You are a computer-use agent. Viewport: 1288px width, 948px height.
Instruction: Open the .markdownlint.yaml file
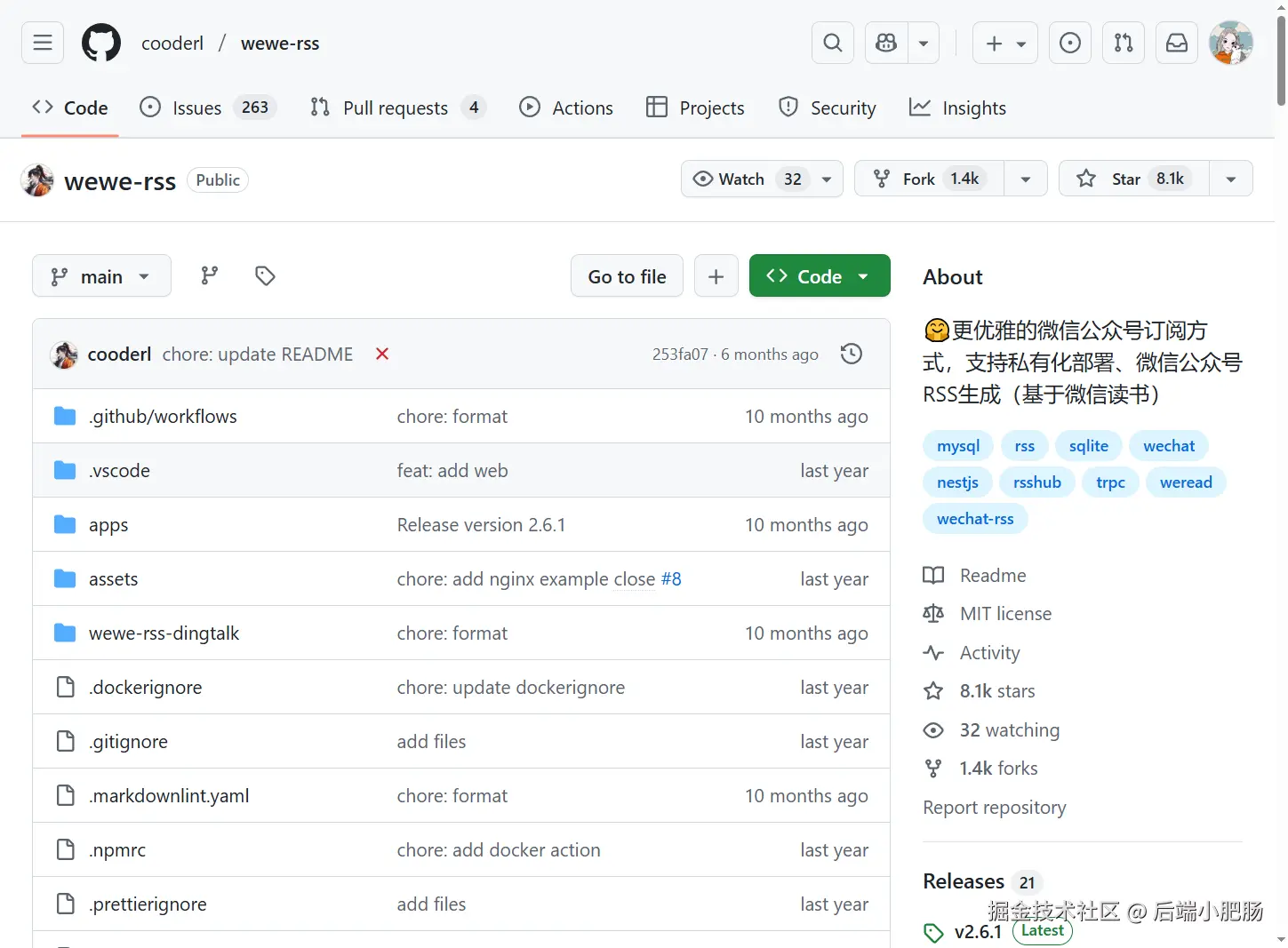coord(169,796)
